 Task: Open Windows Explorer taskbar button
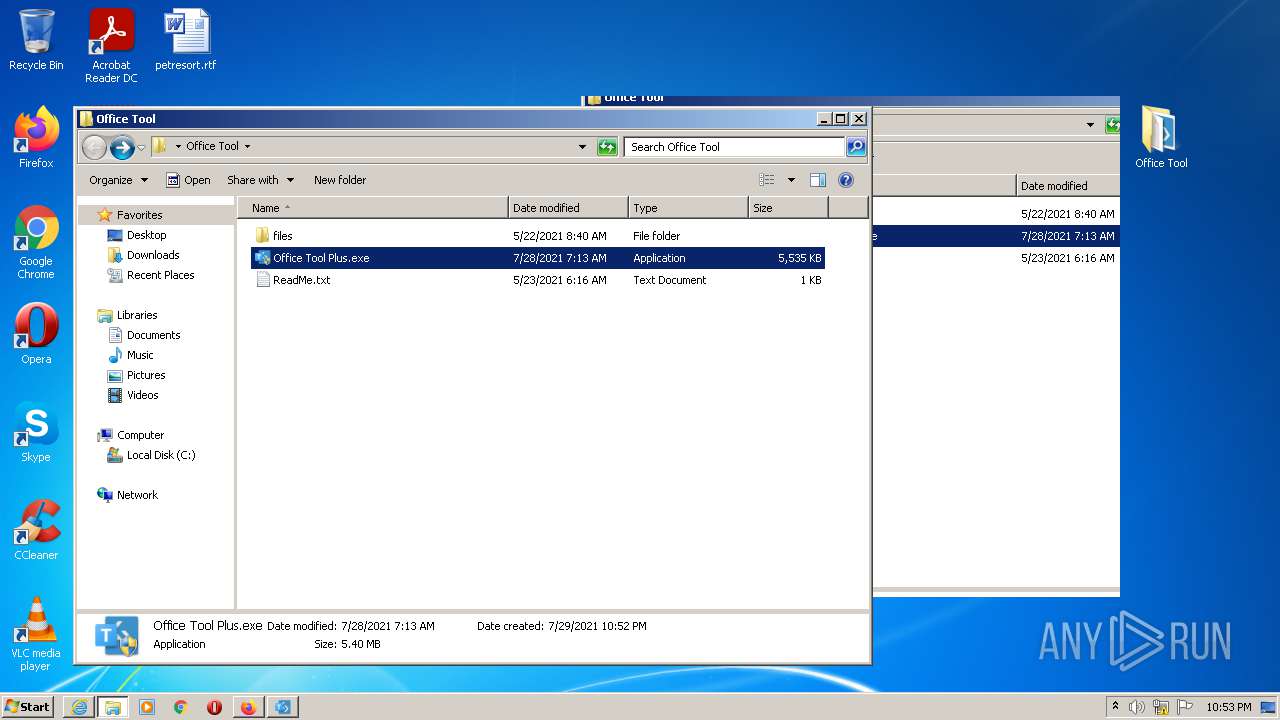click(113, 707)
